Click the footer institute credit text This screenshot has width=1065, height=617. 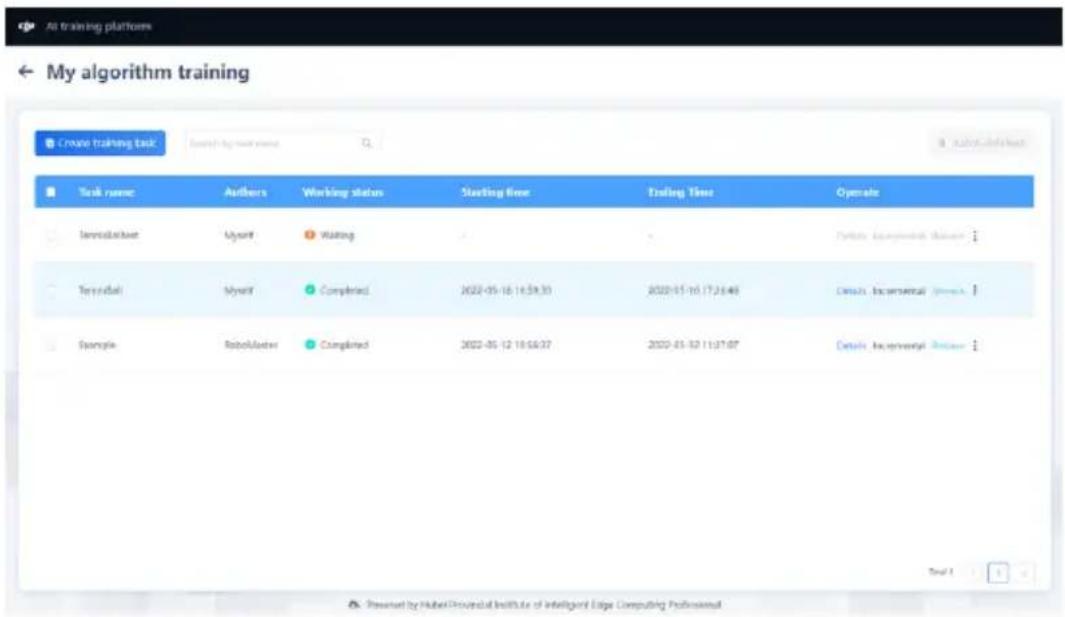tap(543, 604)
